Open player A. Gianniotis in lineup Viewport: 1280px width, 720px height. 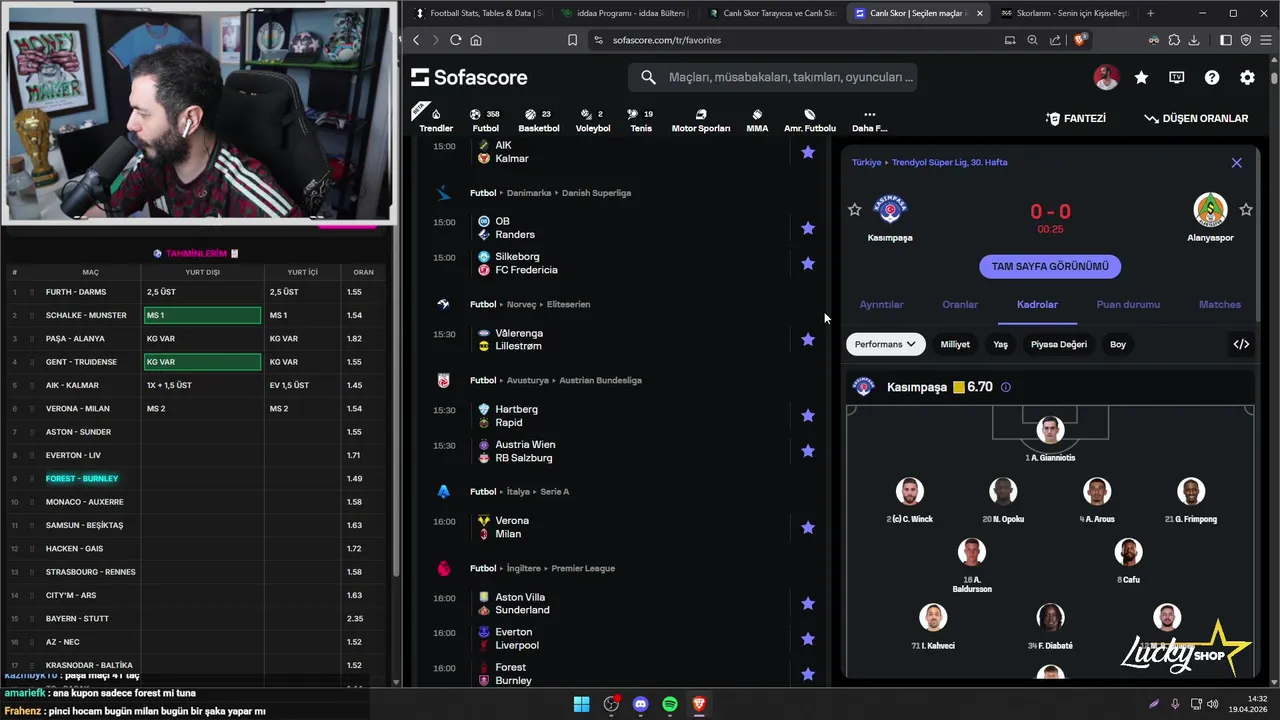(x=1050, y=440)
